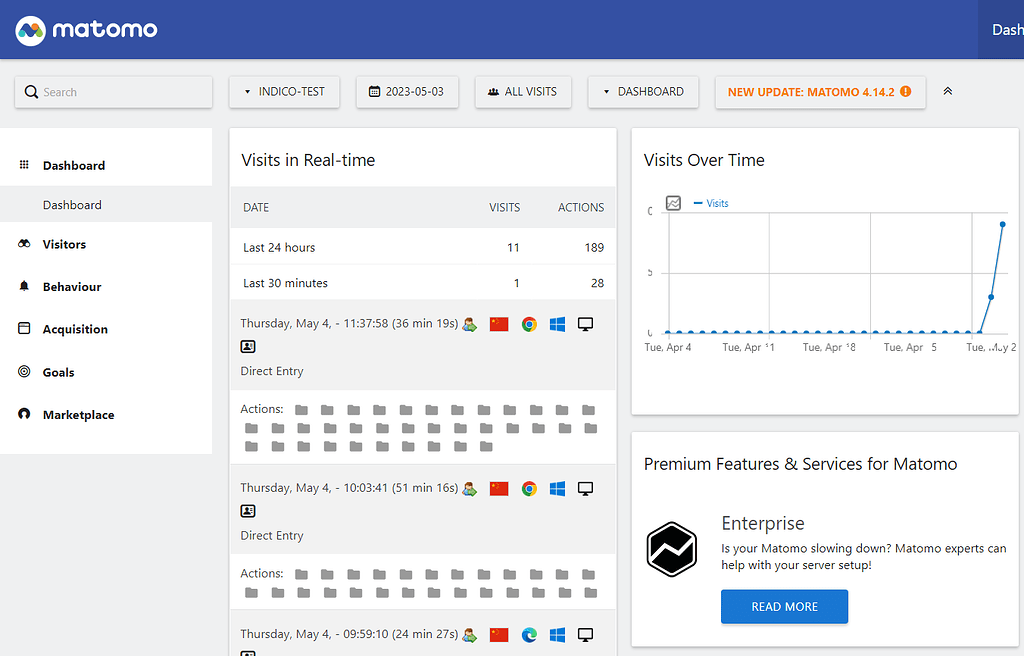Click the Windows OS icon on the 11:37:58 visit
The height and width of the screenshot is (656, 1024).
coord(557,324)
